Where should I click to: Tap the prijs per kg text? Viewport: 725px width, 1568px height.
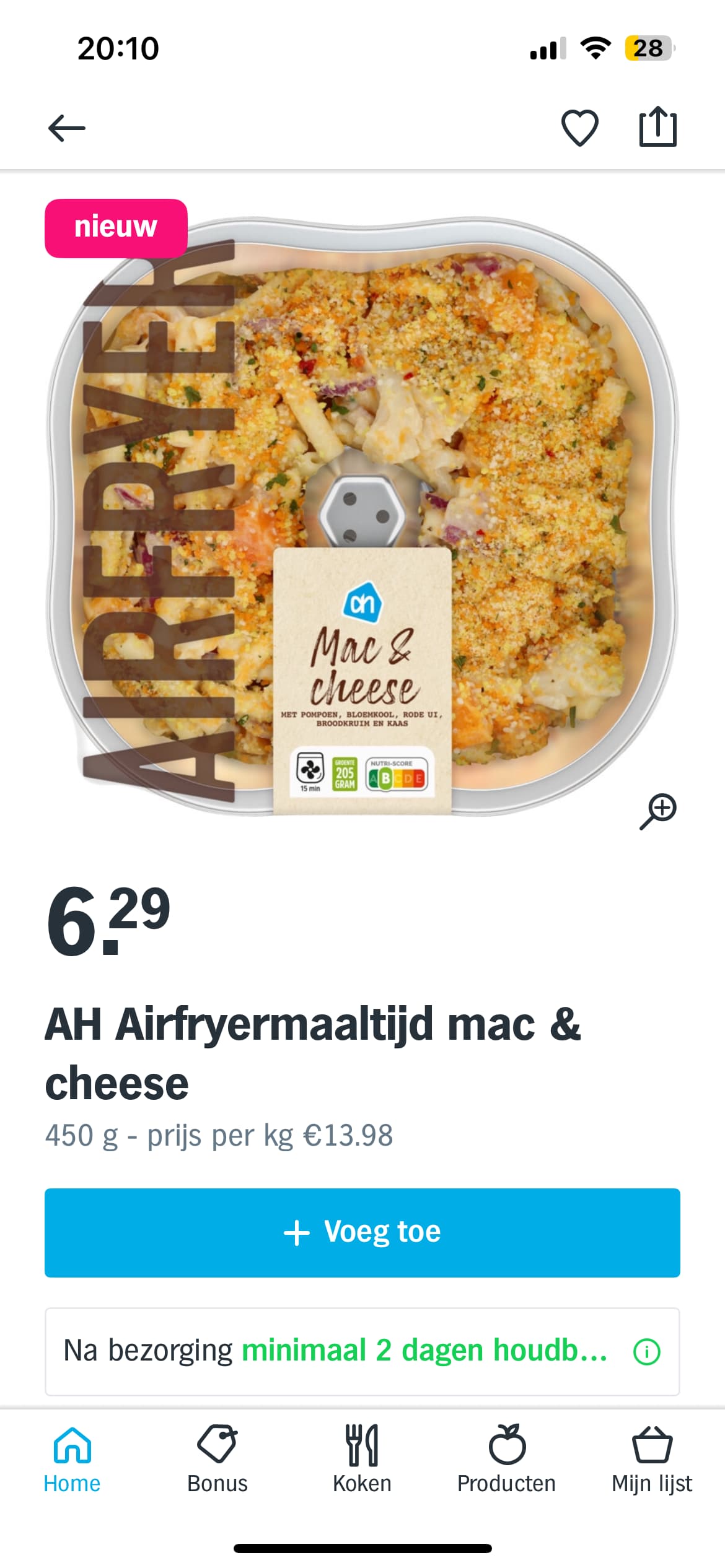(x=270, y=1136)
